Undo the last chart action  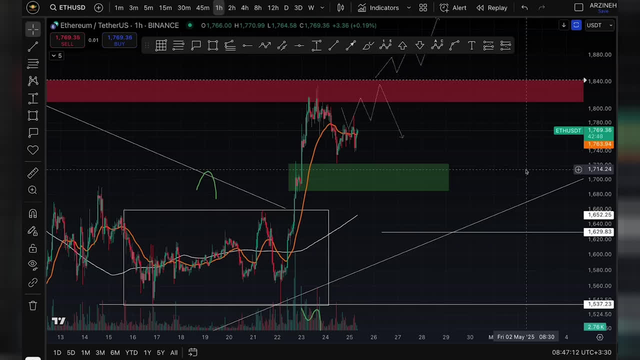pos(524,8)
